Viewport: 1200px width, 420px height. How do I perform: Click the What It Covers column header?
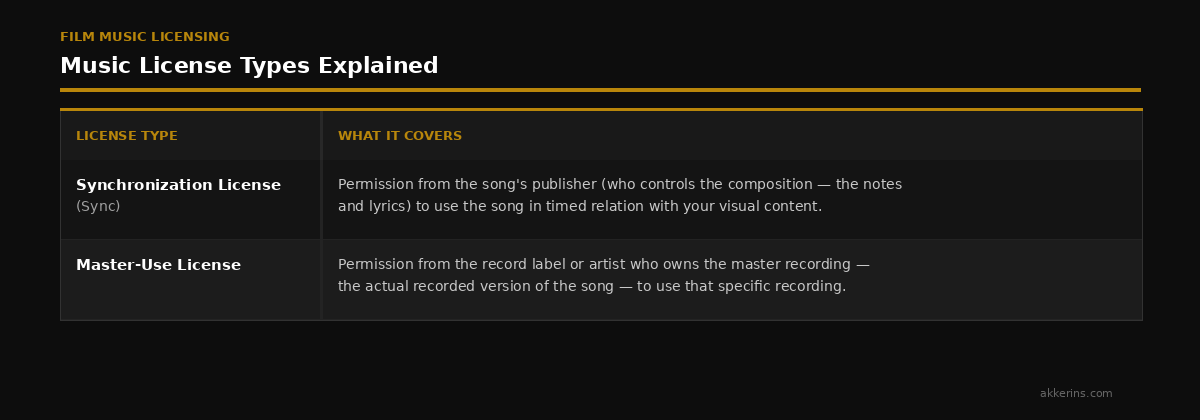[x=400, y=136]
